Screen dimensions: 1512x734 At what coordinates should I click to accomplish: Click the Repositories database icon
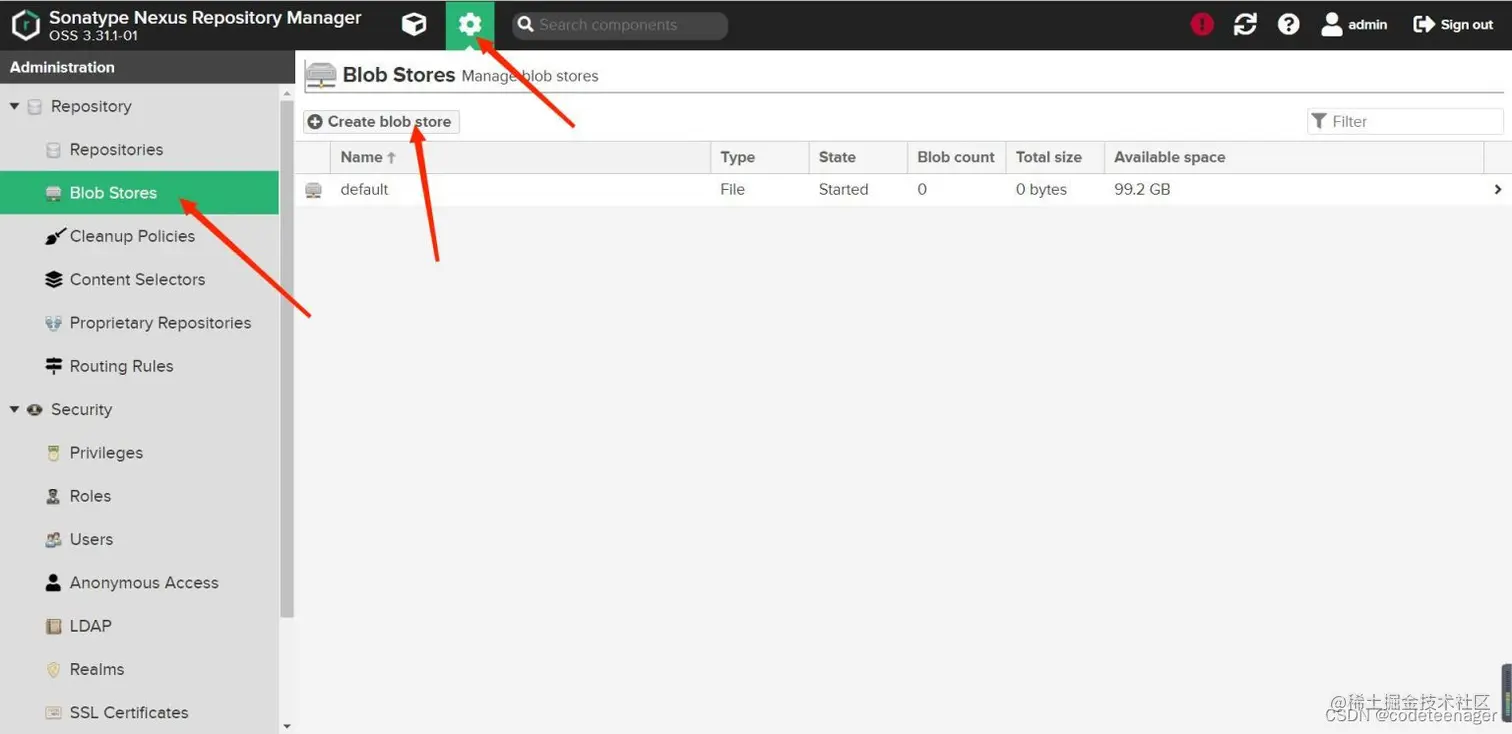pyautogui.click(x=54, y=149)
